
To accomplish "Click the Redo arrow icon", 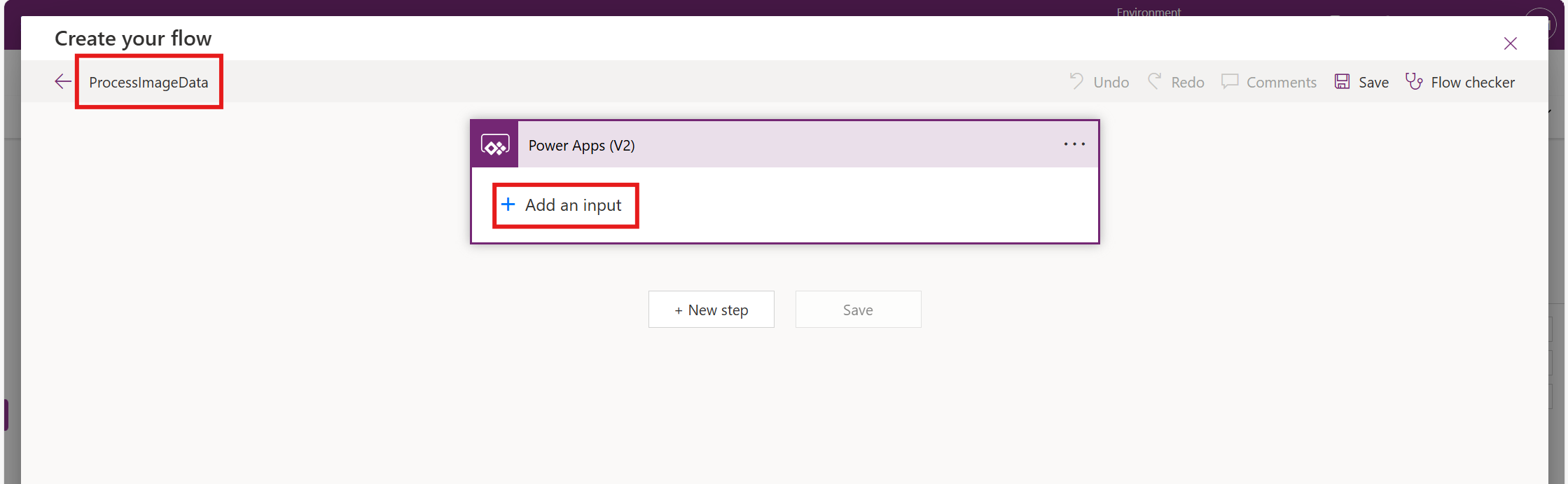I will (1154, 81).
